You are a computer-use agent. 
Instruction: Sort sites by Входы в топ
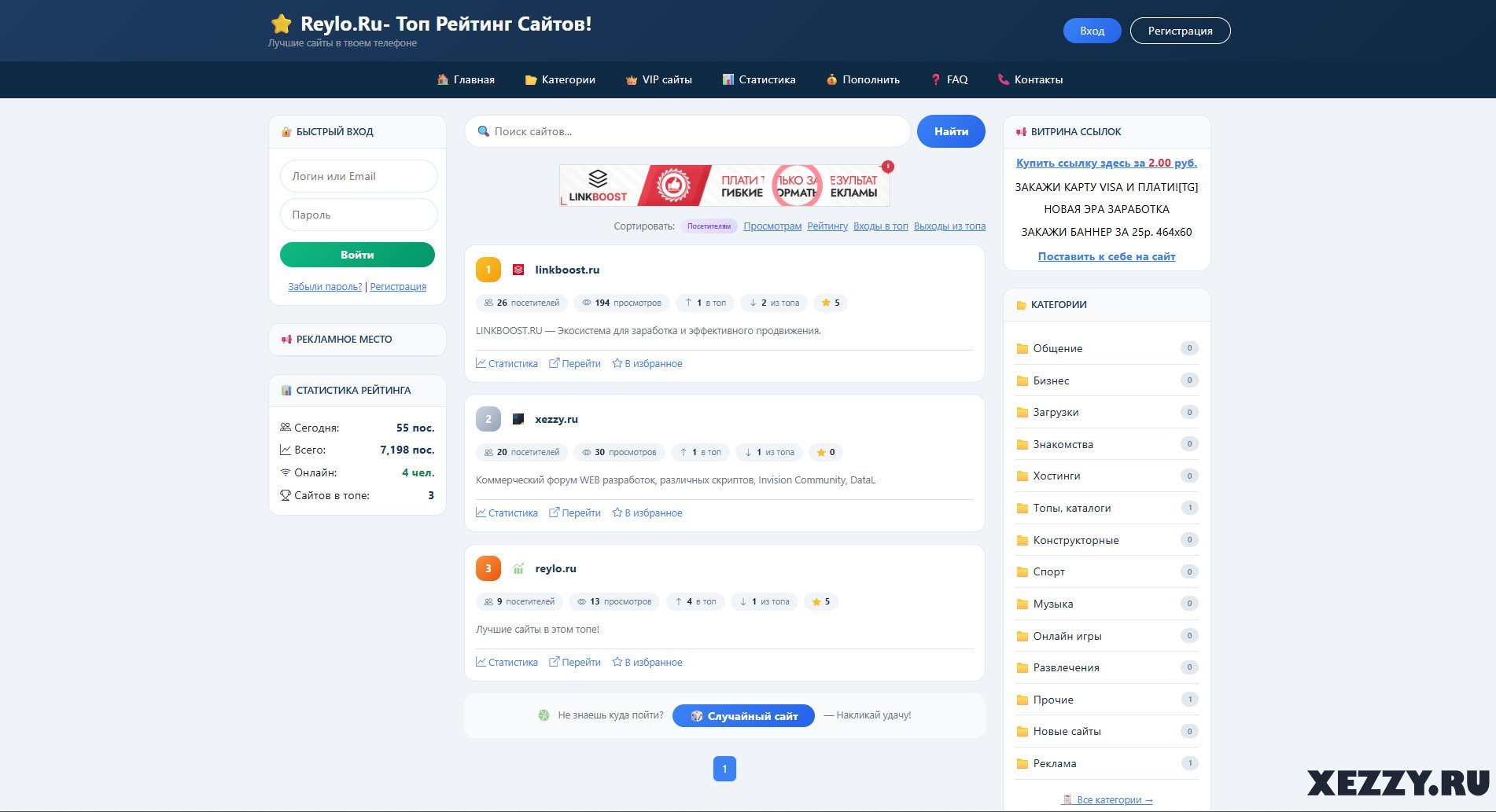[x=881, y=226]
